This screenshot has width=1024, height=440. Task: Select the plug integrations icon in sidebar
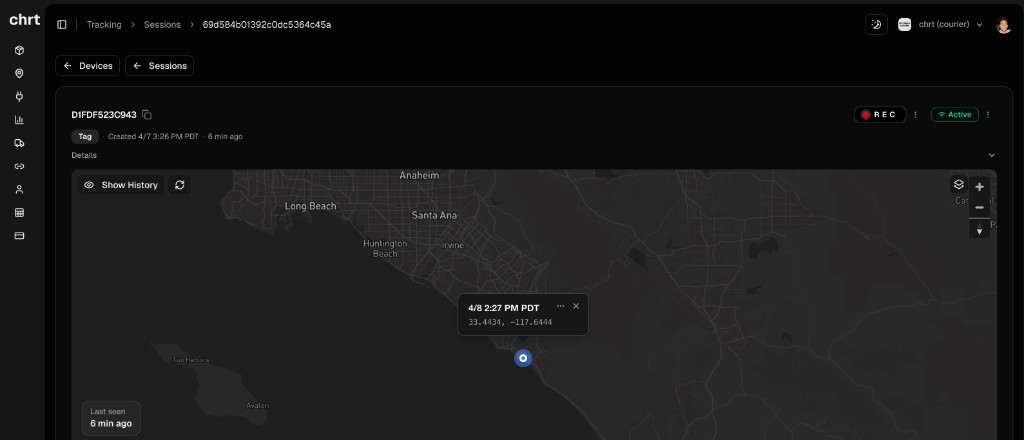20,97
